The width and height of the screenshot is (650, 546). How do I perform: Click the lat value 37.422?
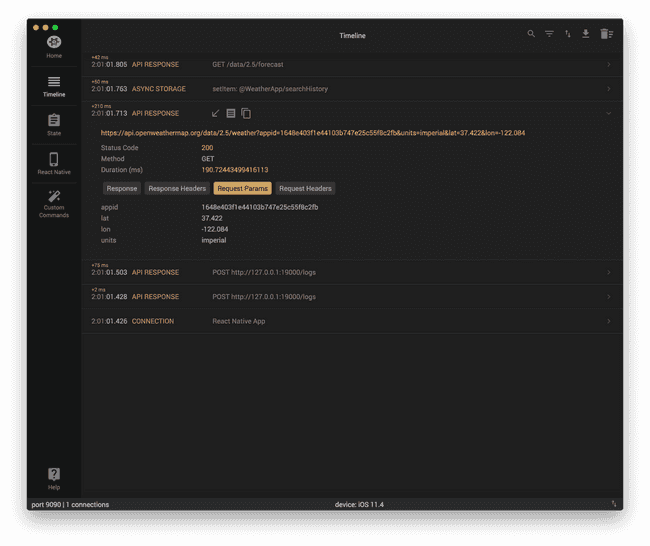[212, 218]
